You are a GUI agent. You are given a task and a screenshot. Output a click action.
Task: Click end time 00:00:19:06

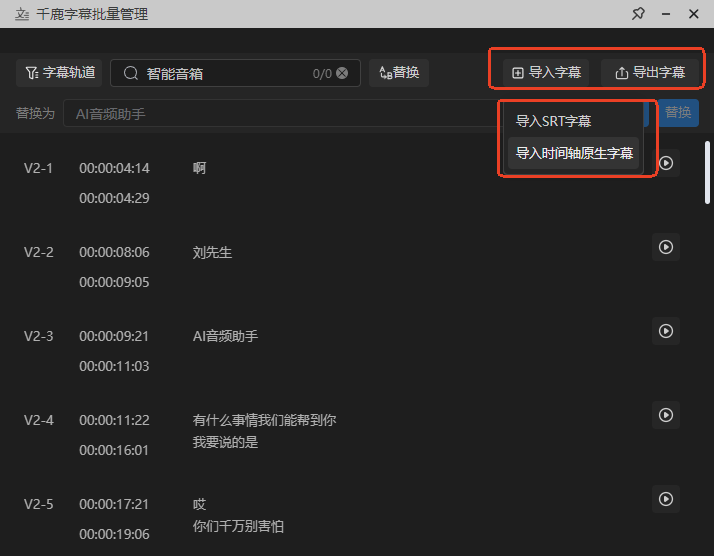[114, 534]
